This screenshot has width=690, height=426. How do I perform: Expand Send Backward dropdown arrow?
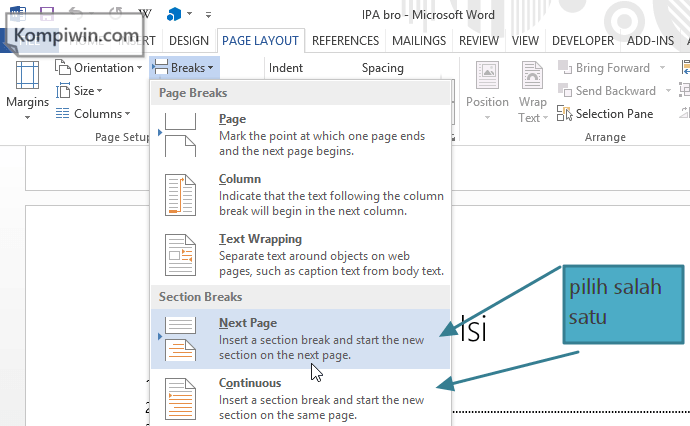point(668,91)
